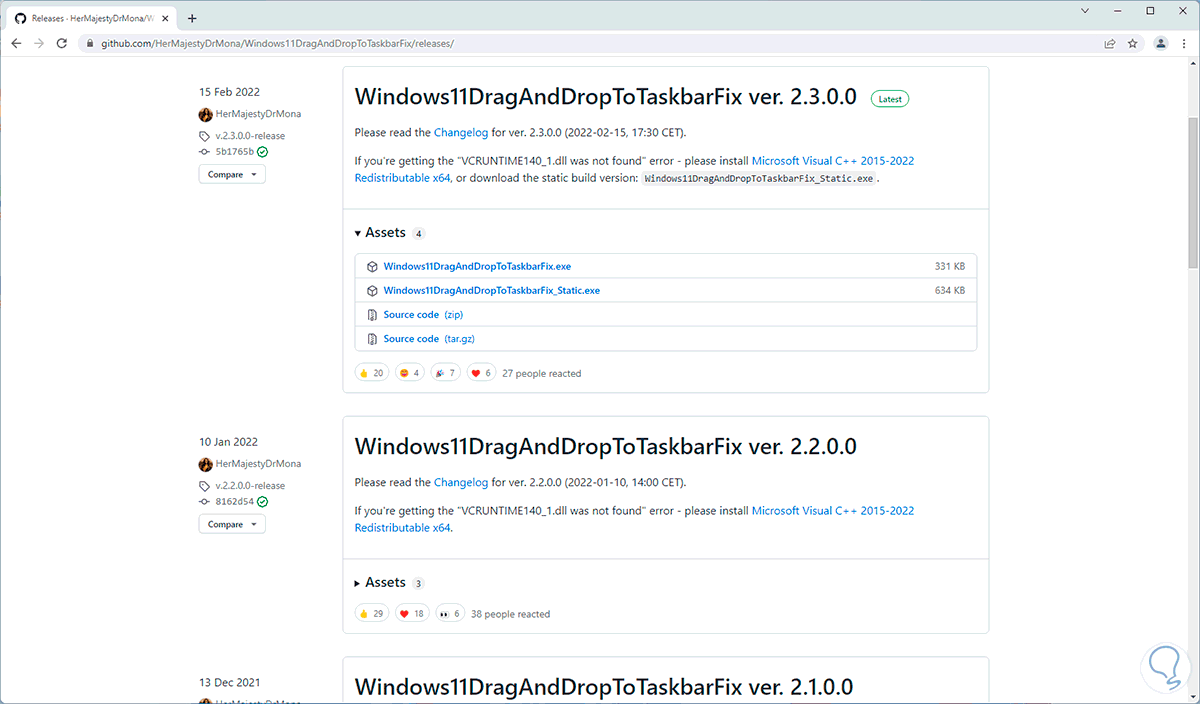1200x704 pixels.
Task: Expand the Assets 3 section
Action: point(389,583)
